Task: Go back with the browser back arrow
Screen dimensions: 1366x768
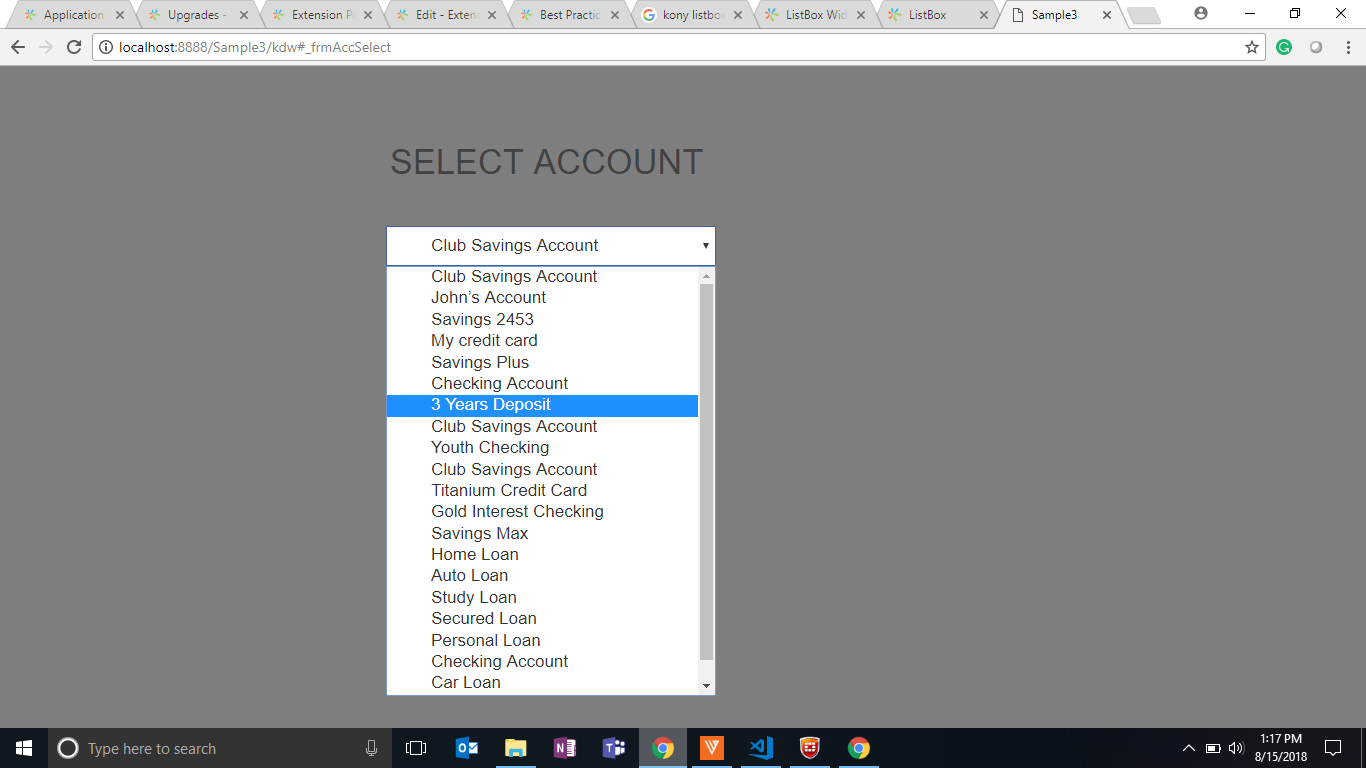Action: click(x=17, y=47)
